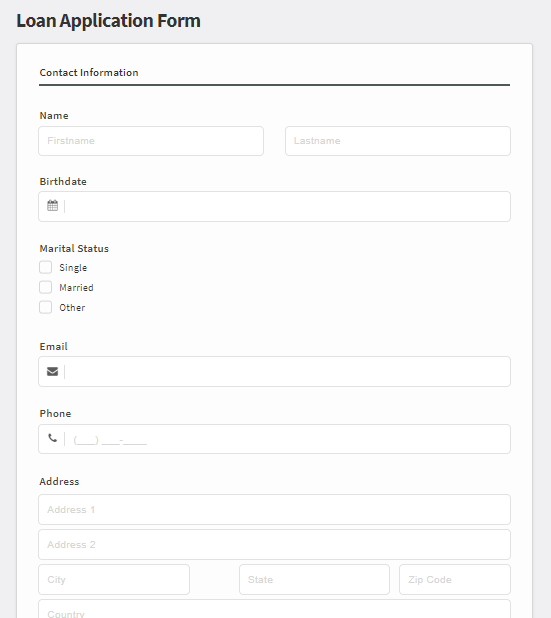
Task: Check the Single marital status box
Action: click(45, 267)
